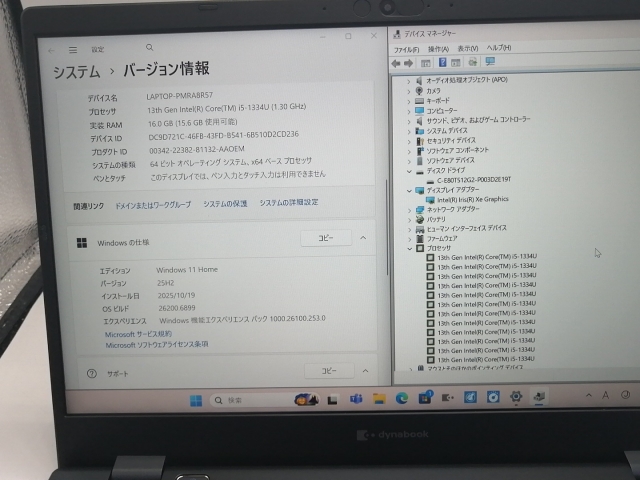
Task: Open Windows Start button on taskbar
Action: (196, 400)
